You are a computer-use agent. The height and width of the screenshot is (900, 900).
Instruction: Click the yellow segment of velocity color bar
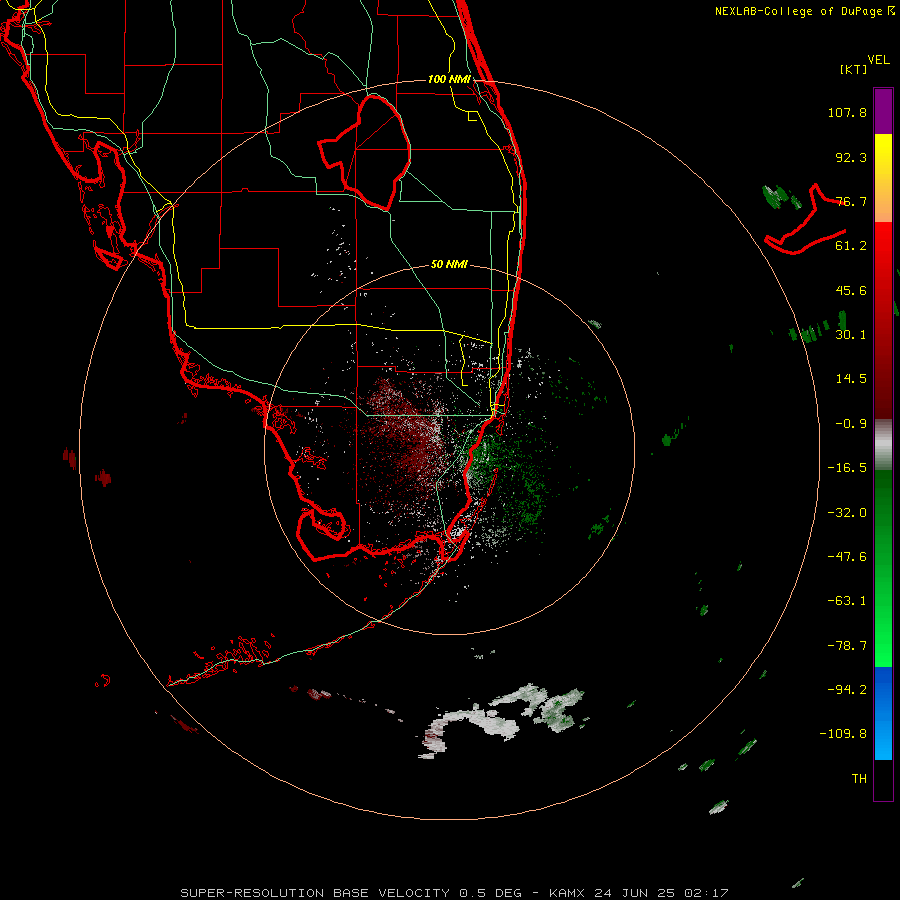point(883,178)
